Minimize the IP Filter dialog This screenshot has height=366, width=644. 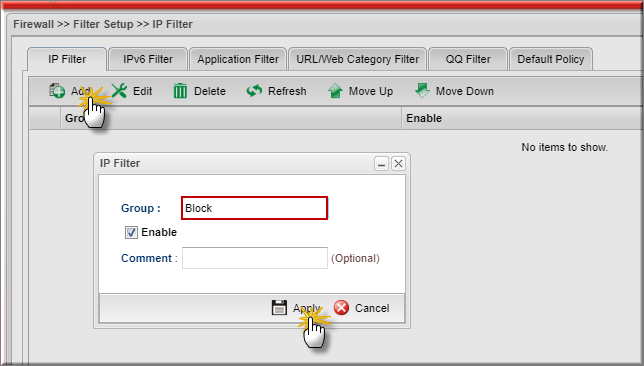tap(381, 163)
